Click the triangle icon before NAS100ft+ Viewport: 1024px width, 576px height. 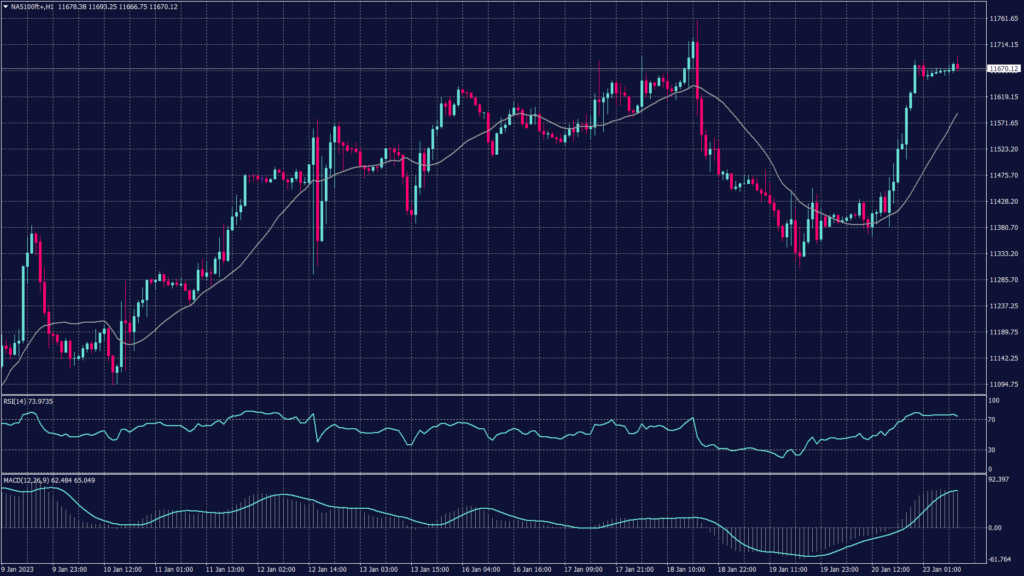click(5, 6)
